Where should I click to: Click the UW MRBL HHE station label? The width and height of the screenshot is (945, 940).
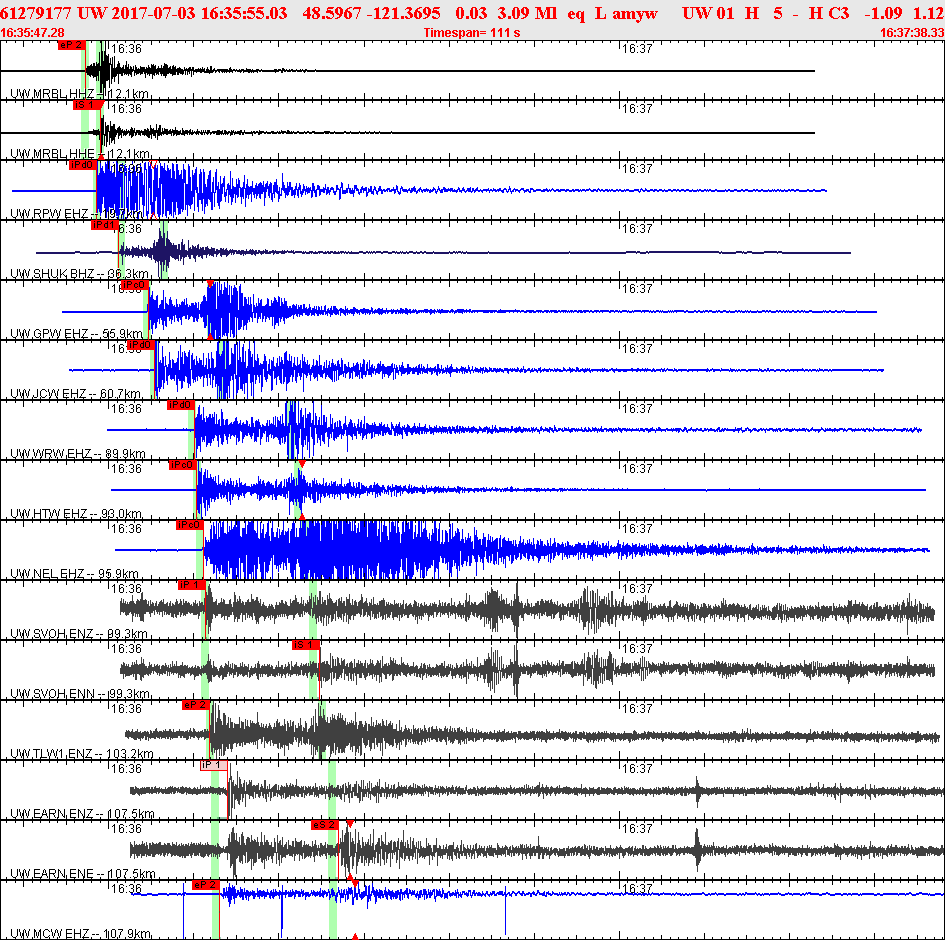click(x=80, y=154)
